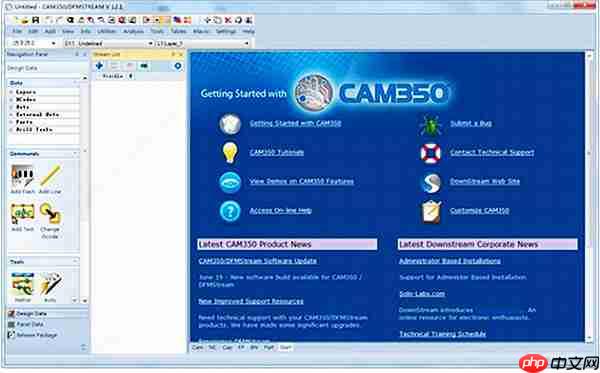The height and width of the screenshot is (373, 600).
Task: Open the Solo-Labs.com link
Action: (422, 294)
